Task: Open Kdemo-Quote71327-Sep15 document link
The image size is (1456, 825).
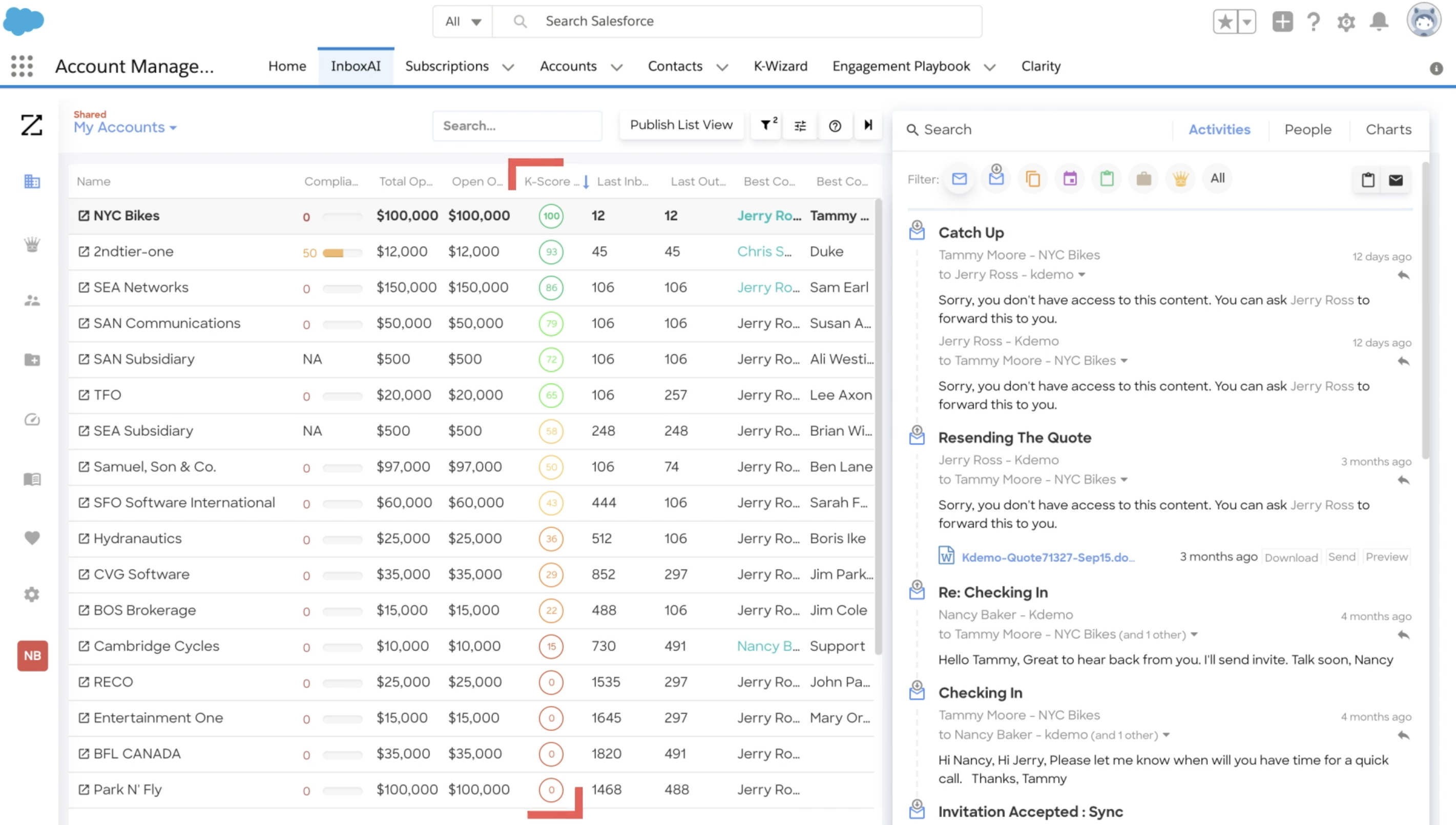Action: (x=1047, y=558)
